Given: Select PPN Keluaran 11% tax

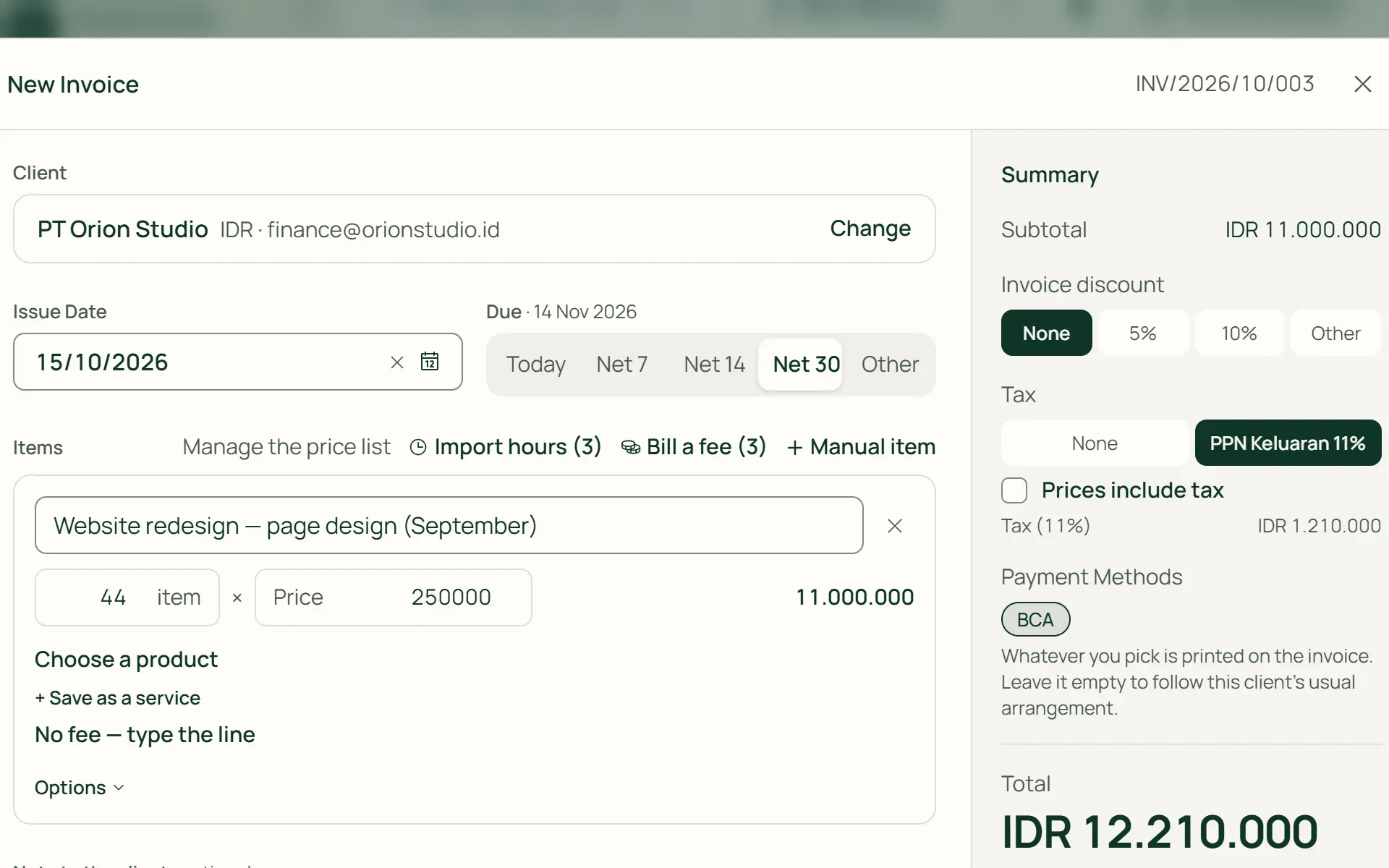Looking at the screenshot, I should click(1288, 443).
